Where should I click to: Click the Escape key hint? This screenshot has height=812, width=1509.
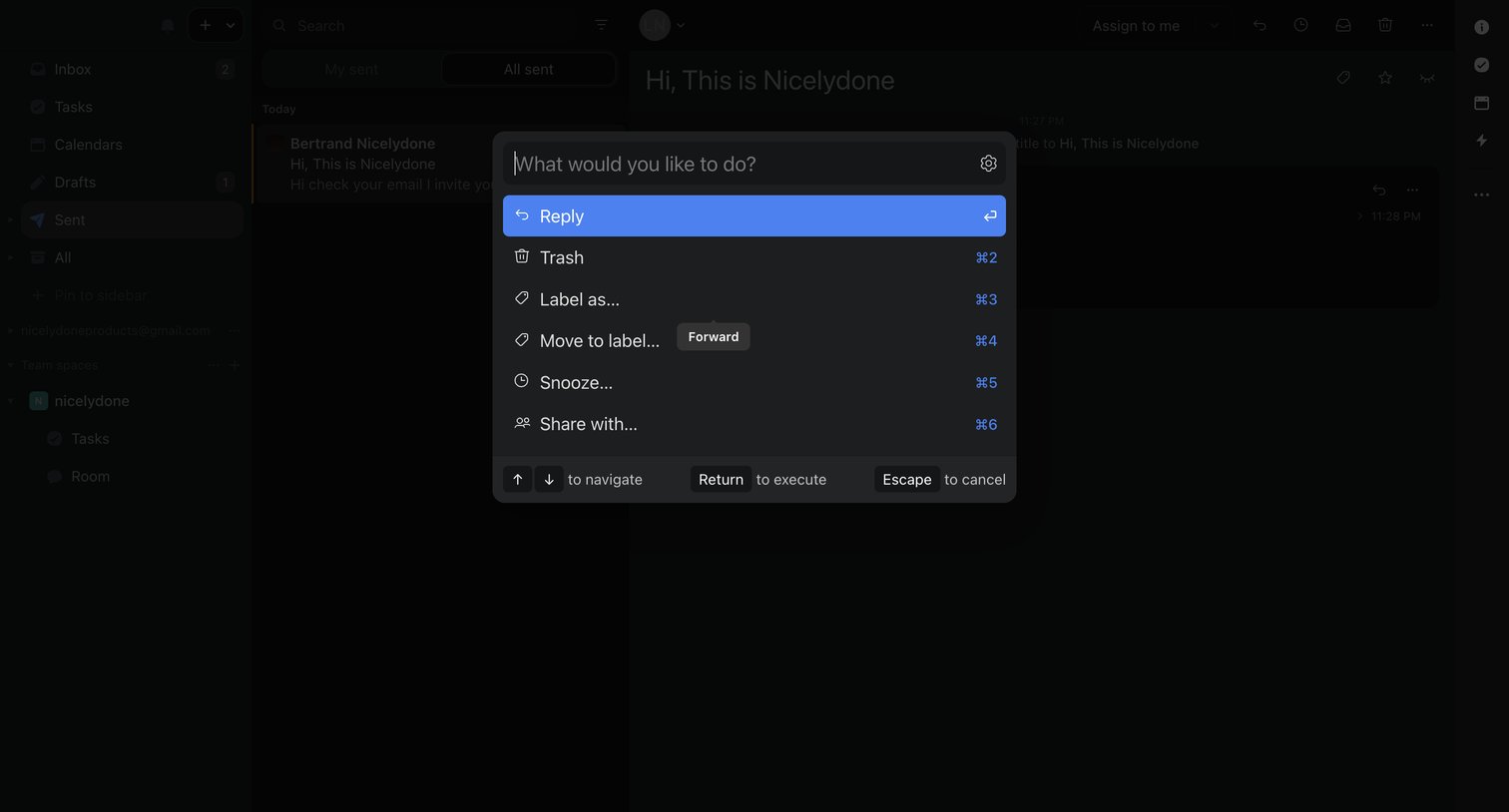[x=906, y=480]
